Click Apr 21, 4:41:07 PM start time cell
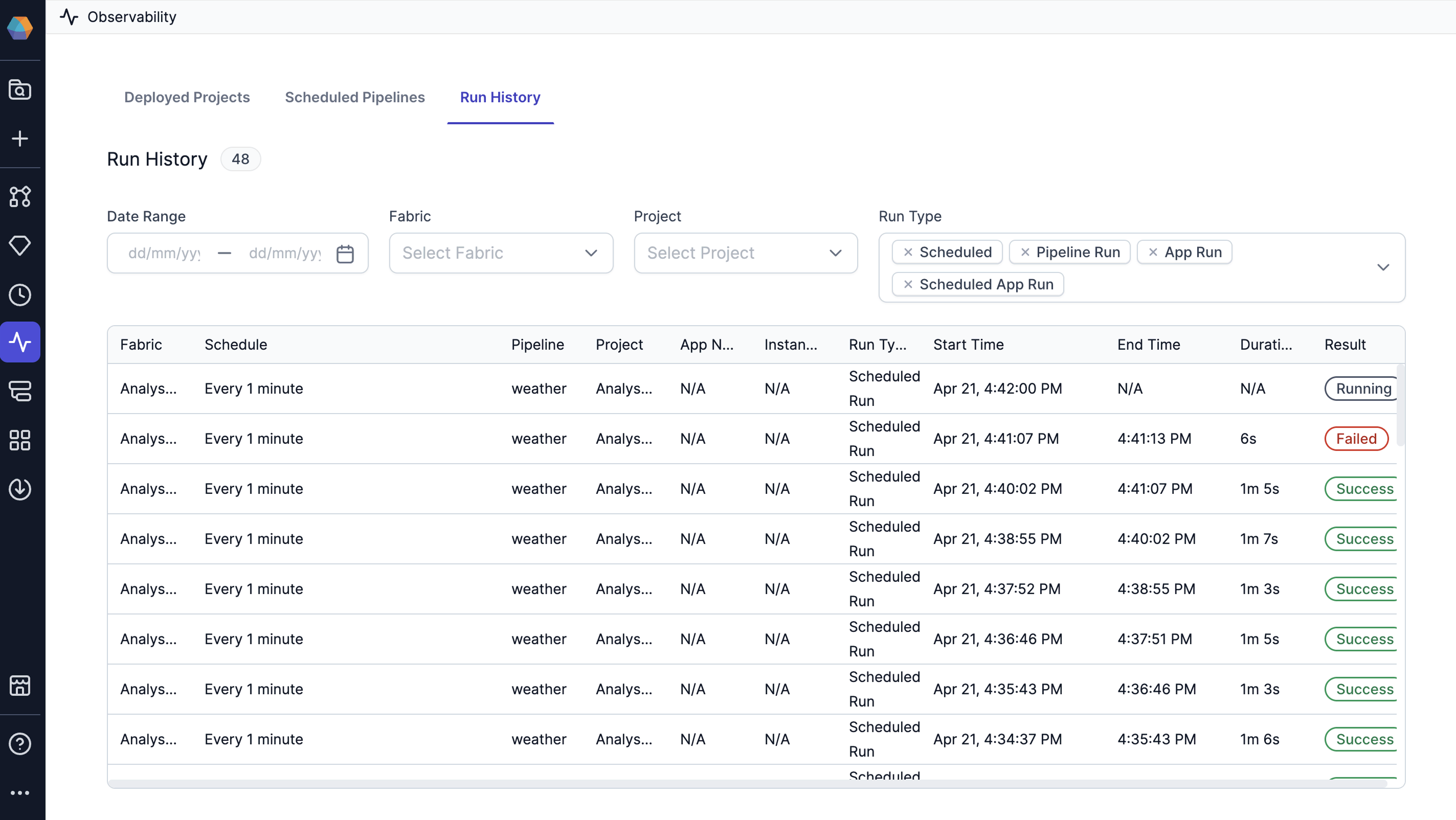 click(x=996, y=439)
